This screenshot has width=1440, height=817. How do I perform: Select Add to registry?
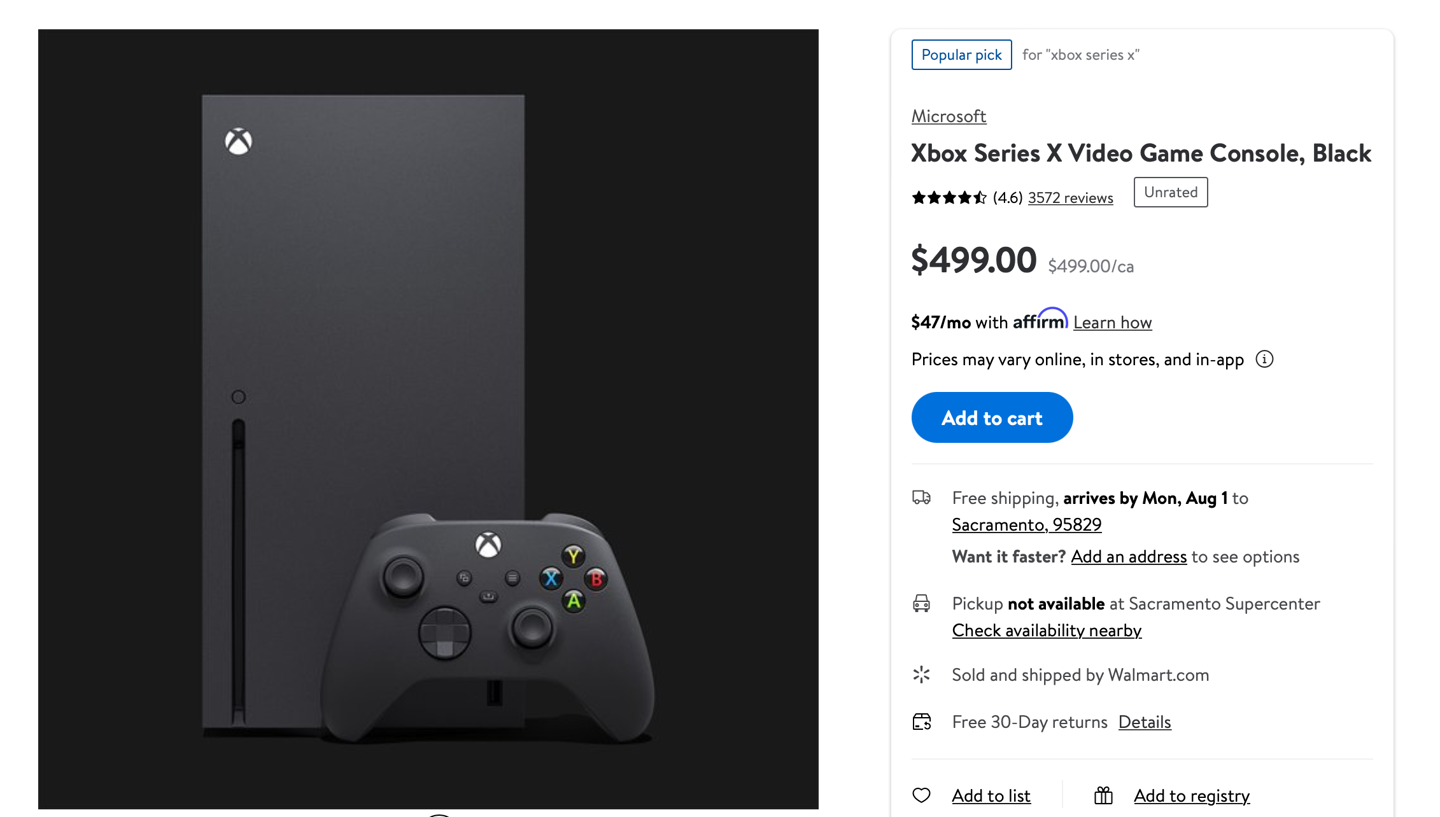coord(1191,795)
